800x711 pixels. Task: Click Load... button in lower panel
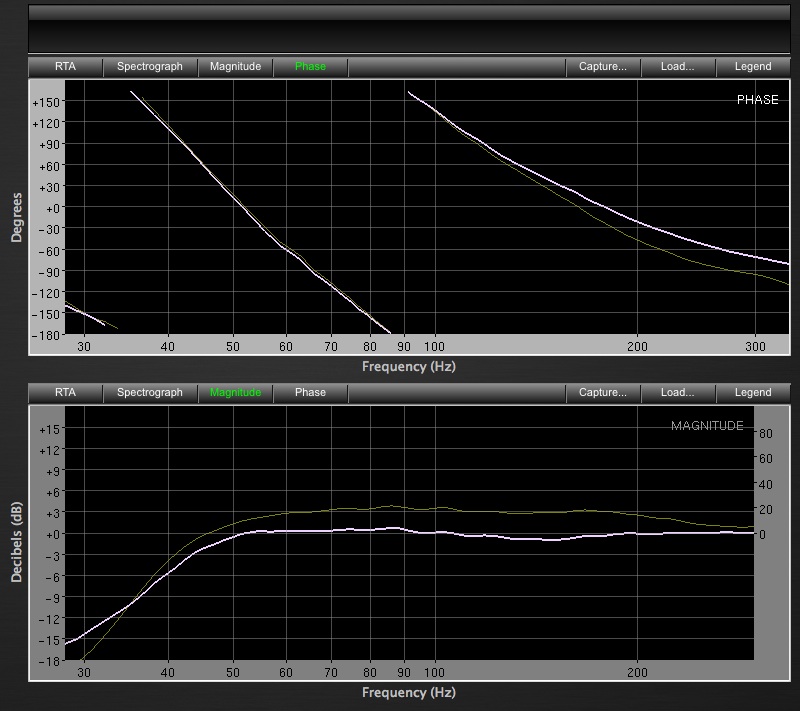tap(678, 393)
